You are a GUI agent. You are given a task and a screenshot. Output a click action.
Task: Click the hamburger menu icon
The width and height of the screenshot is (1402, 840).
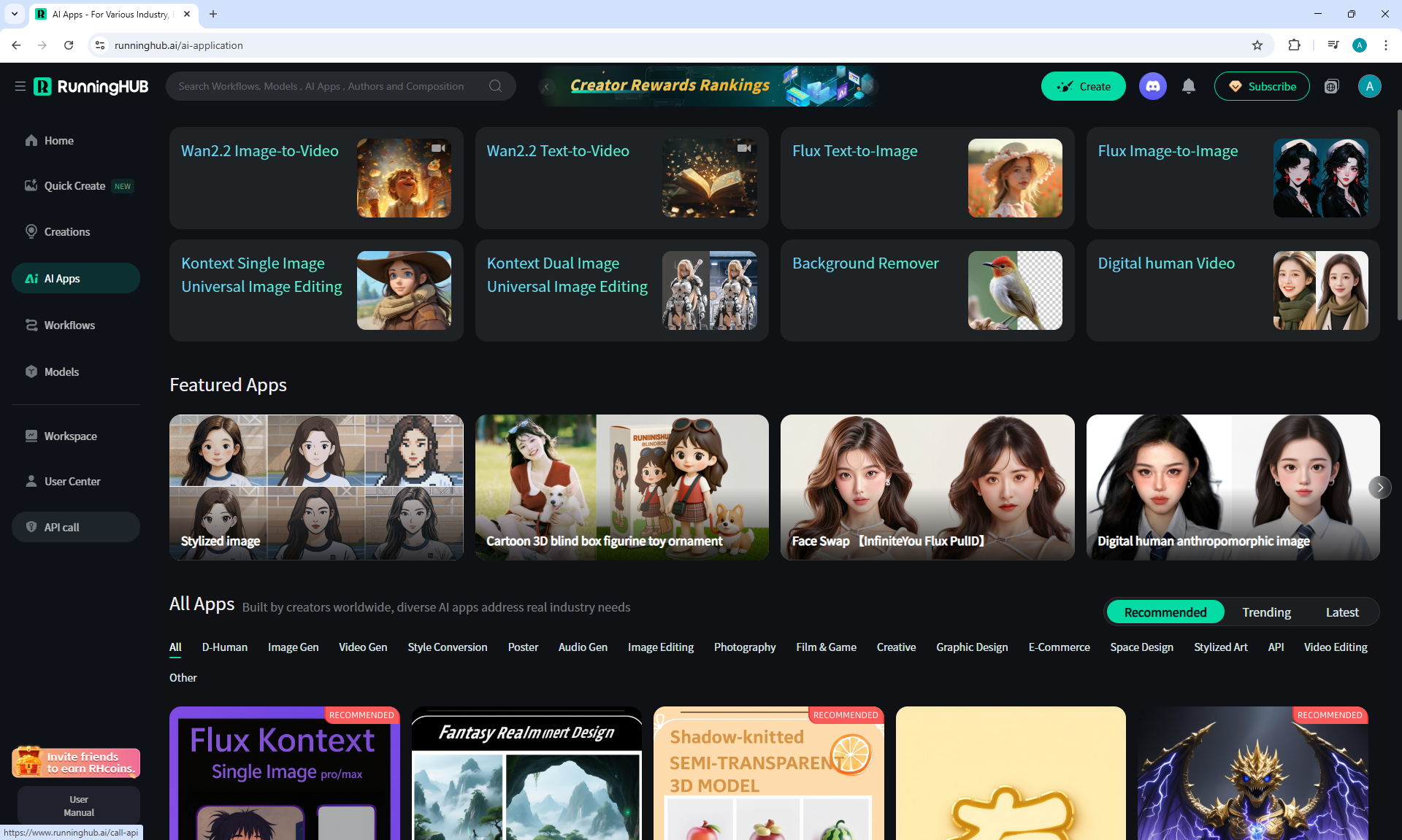click(20, 86)
